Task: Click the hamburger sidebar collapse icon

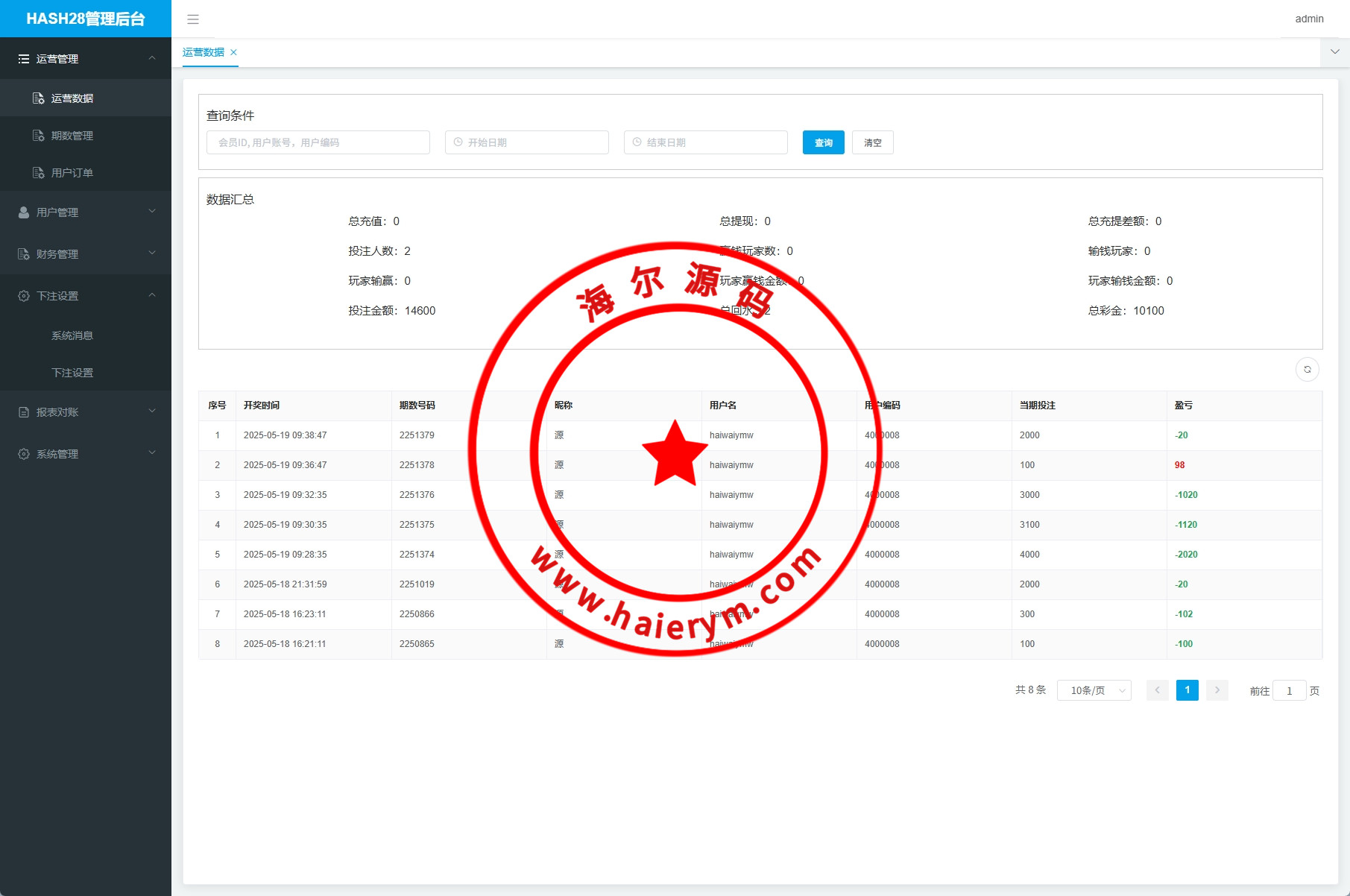Action: pyautogui.click(x=193, y=19)
